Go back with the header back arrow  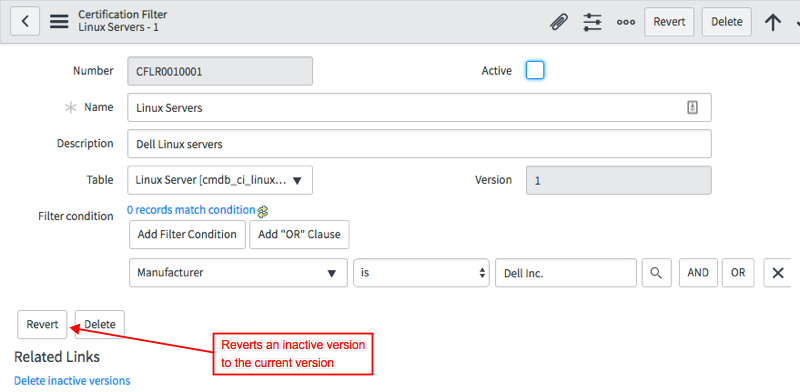coord(25,21)
